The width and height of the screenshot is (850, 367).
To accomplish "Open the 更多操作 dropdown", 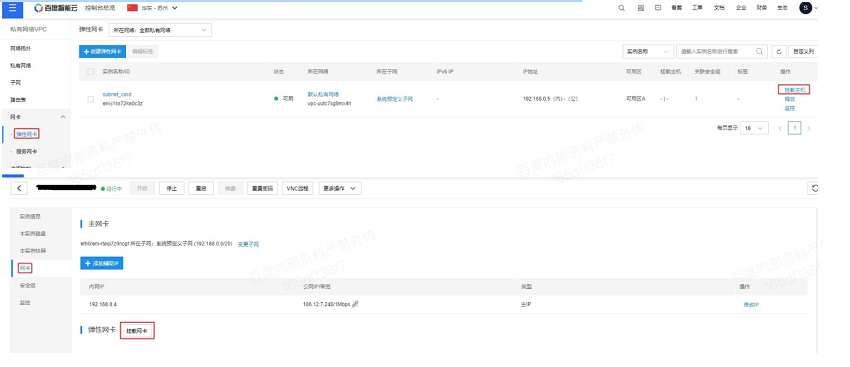I will [340, 188].
